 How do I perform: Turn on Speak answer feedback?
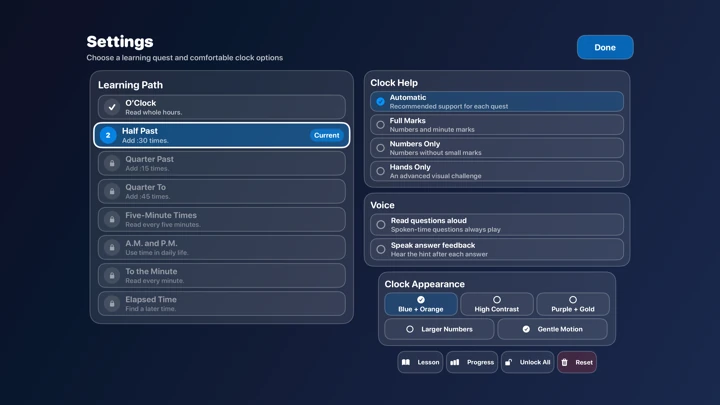497,249
